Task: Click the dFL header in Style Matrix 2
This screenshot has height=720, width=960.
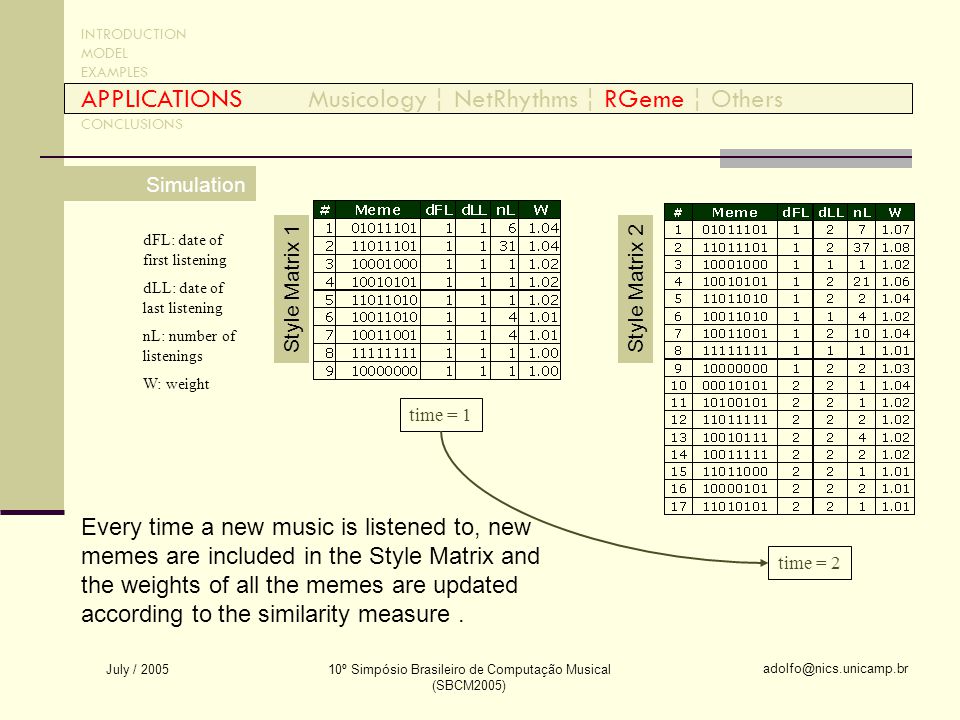Action: tap(795, 212)
